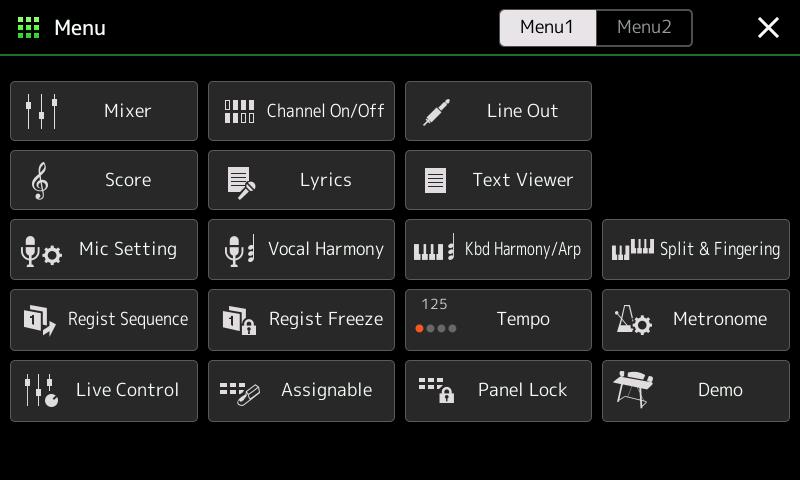Open Regist Sequence icon
The image size is (800, 480).
(39, 320)
